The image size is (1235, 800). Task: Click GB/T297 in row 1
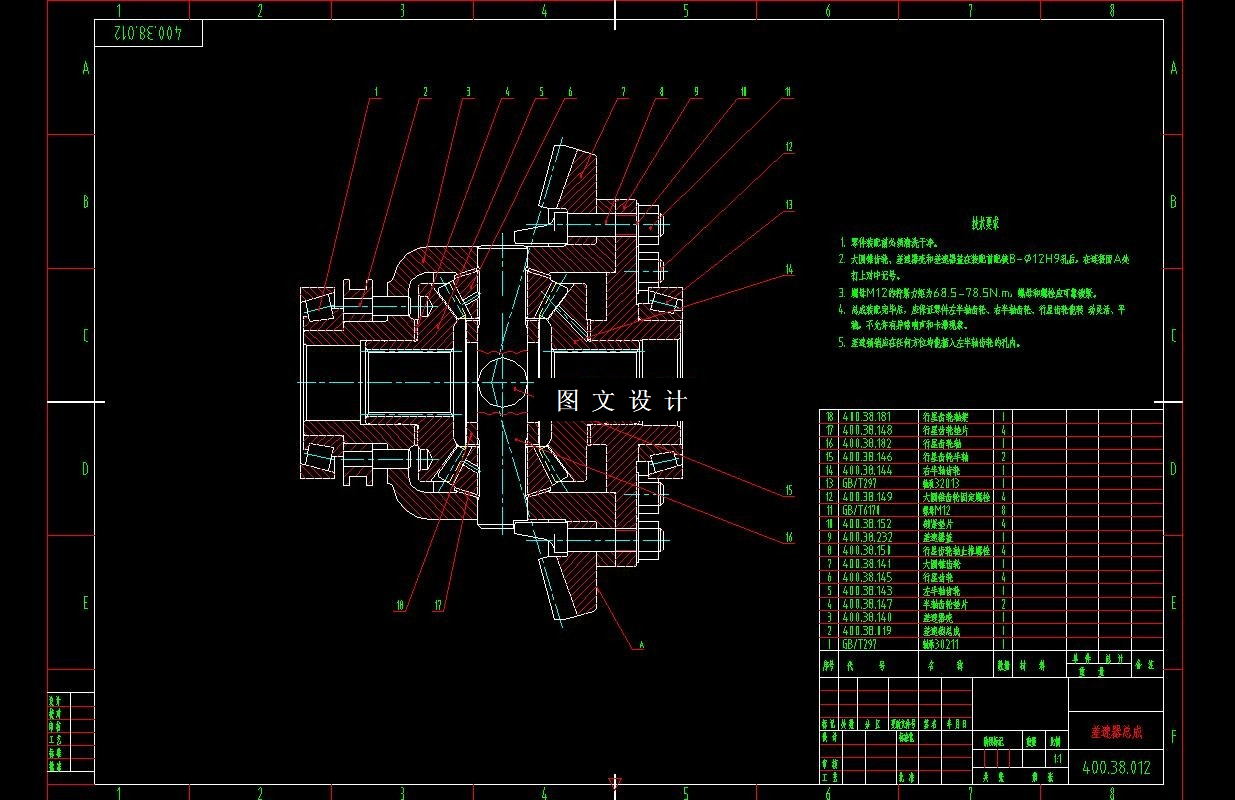[860, 644]
